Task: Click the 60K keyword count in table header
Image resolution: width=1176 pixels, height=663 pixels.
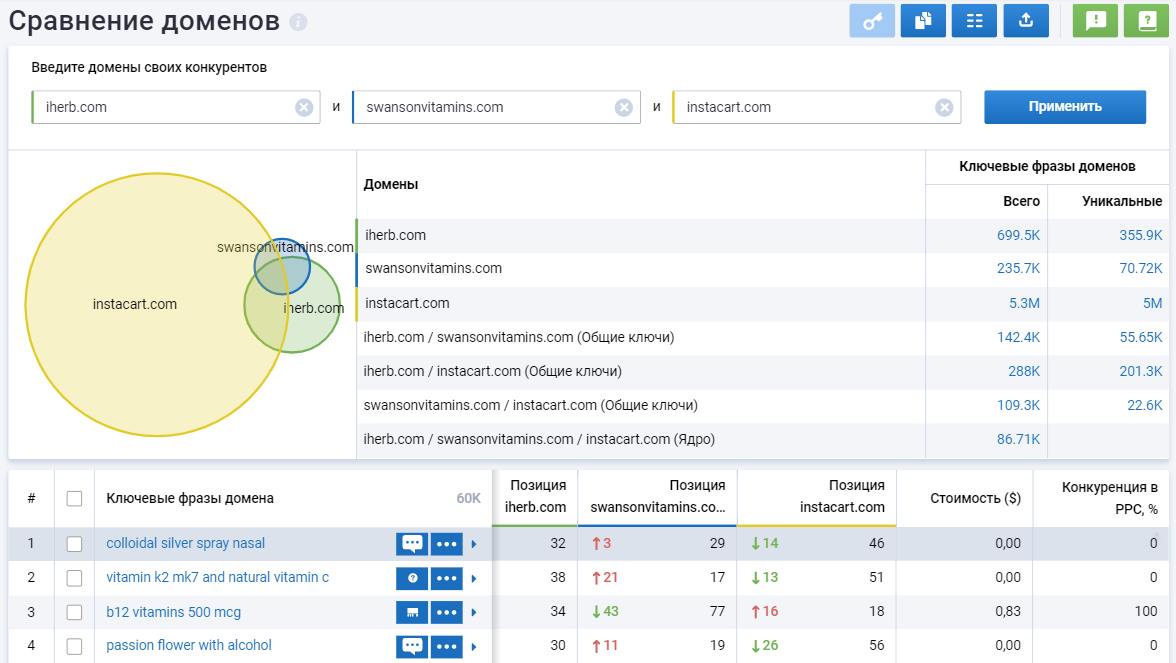Action: click(x=469, y=499)
